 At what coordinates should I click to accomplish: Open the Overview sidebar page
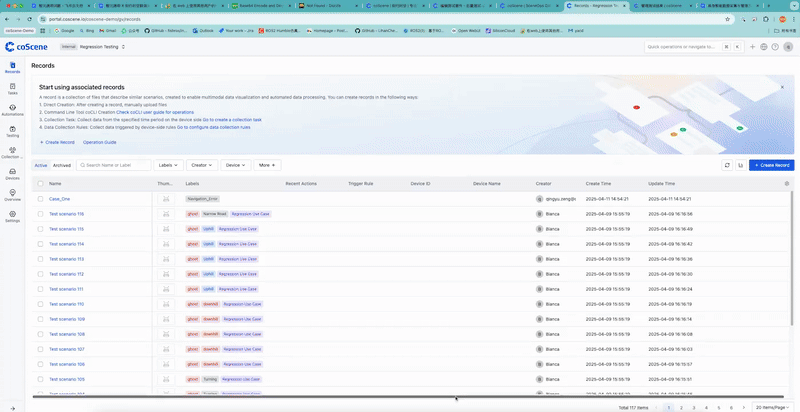12,194
